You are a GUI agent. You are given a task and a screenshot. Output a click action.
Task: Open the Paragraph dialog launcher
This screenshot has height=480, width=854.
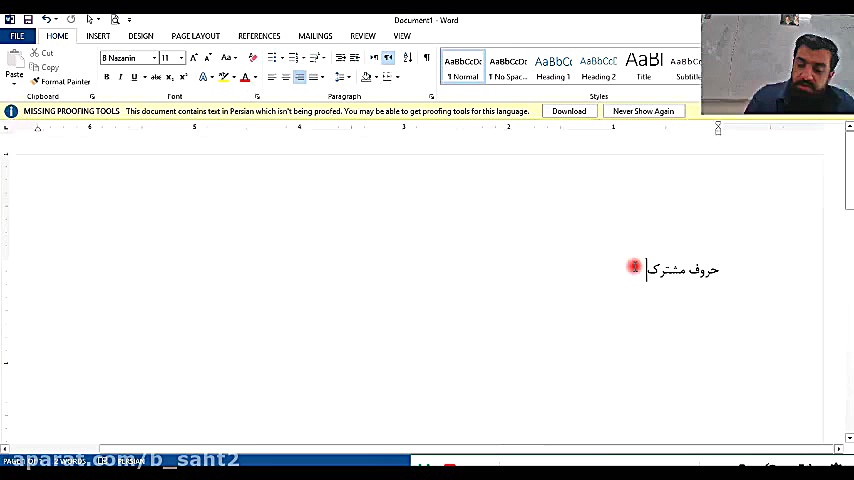pos(431,96)
